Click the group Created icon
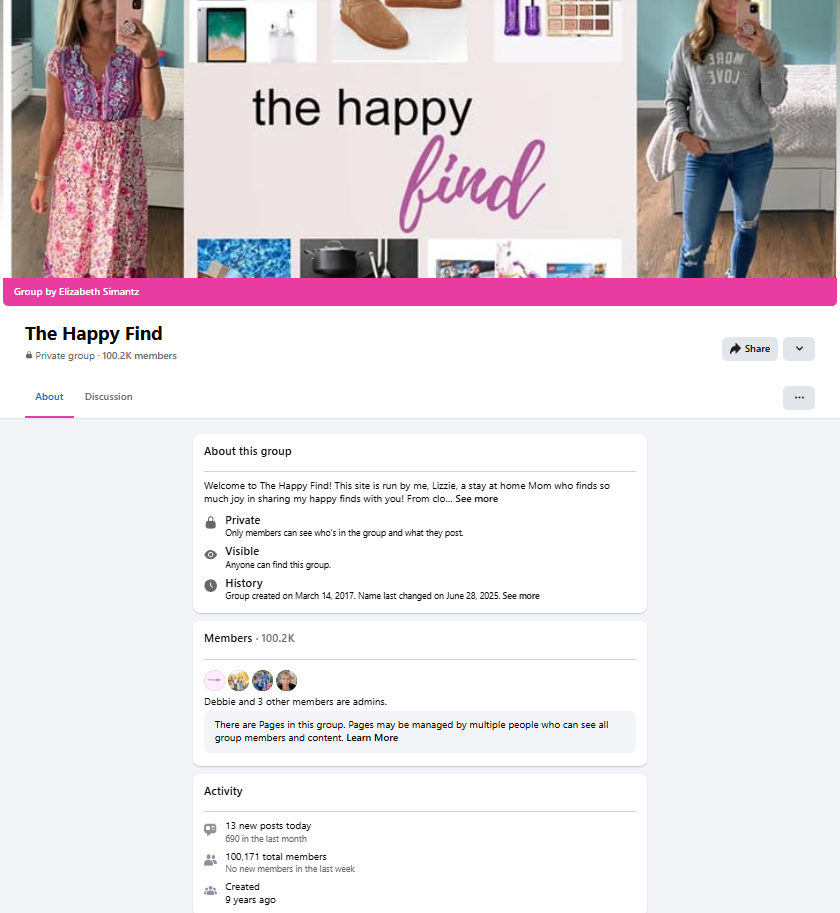 click(210, 890)
